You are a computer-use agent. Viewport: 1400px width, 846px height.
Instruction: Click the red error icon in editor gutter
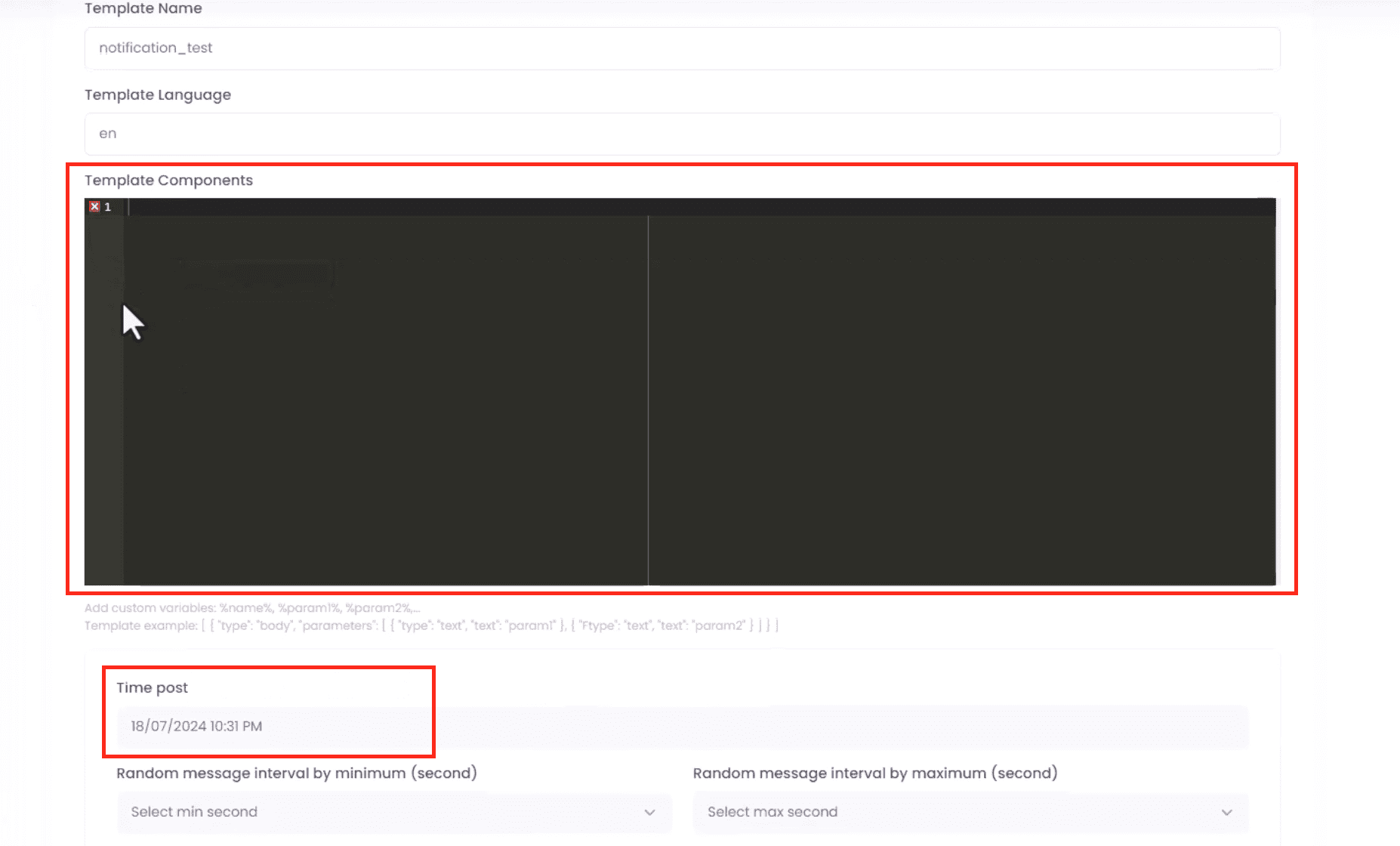tap(94, 207)
